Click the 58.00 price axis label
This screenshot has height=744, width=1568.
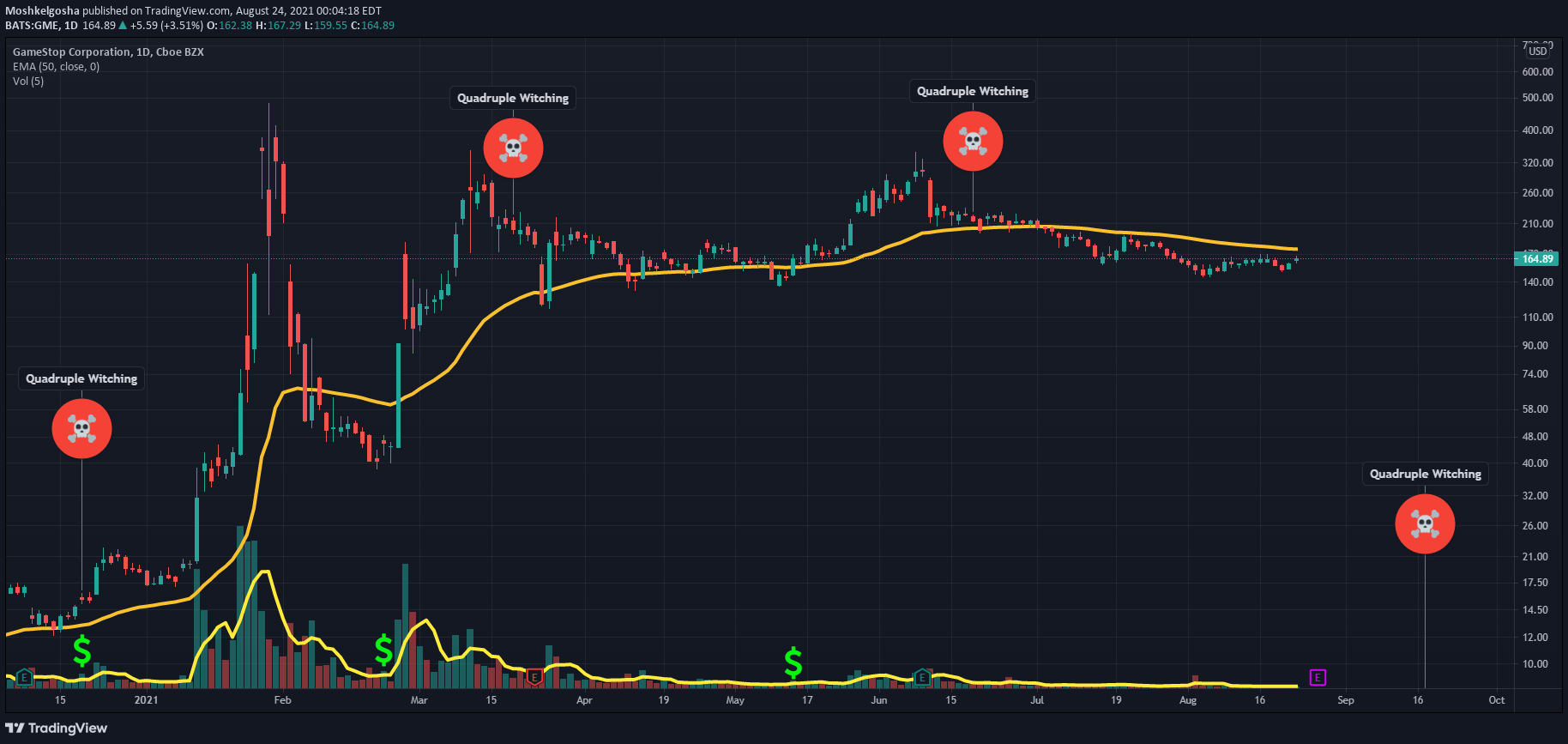[x=1535, y=409]
